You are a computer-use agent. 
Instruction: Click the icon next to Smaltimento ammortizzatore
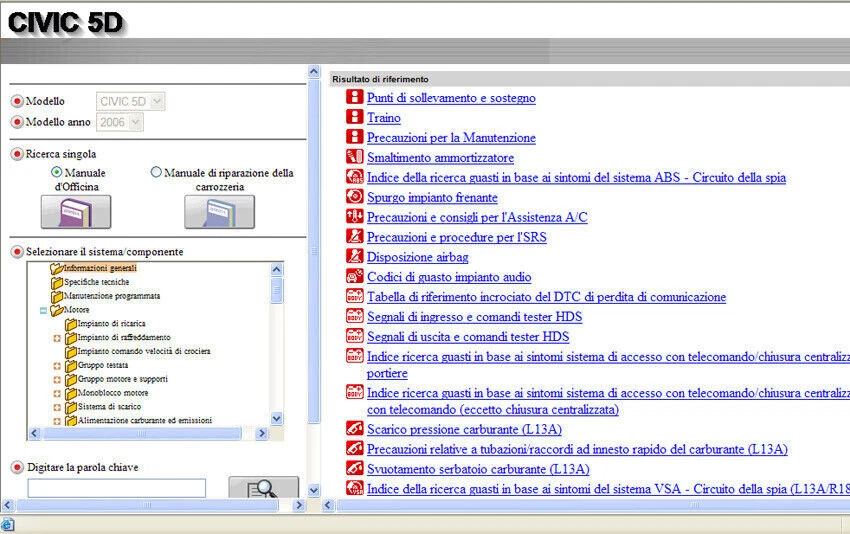pyautogui.click(x=355, y=157)
